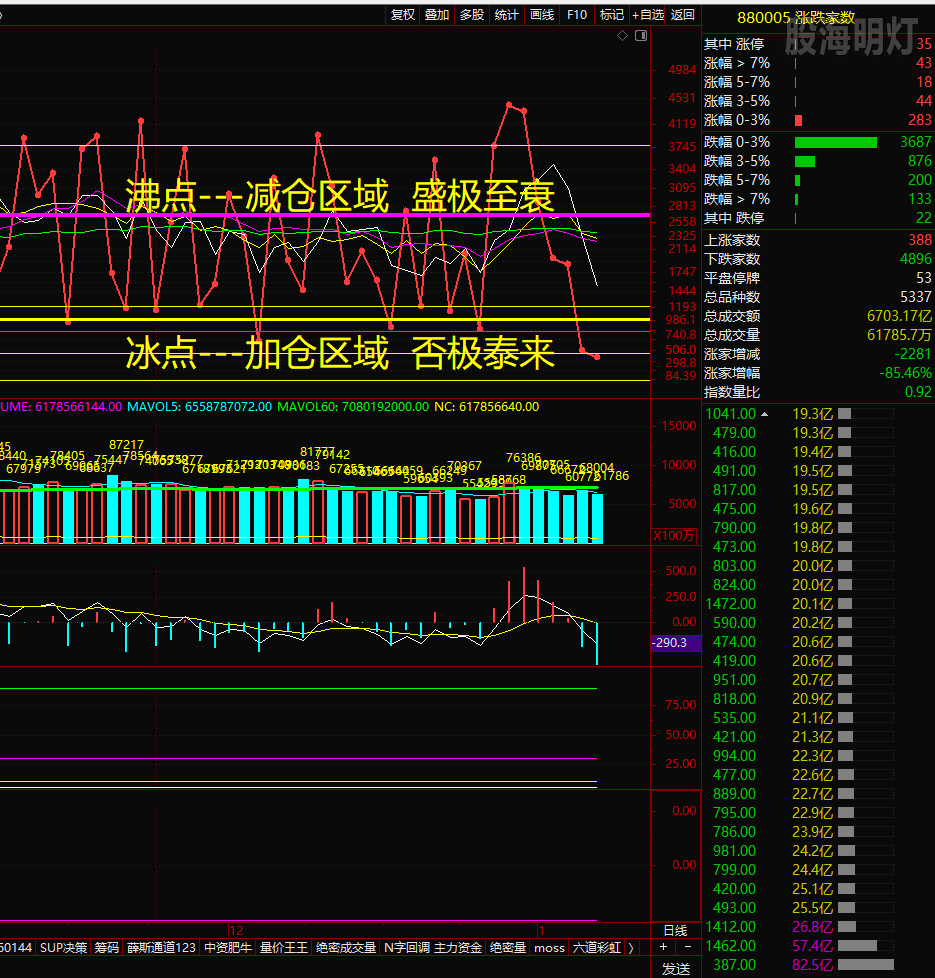
Task: Select the 主力资金 indicator tab
Action: 458,948
